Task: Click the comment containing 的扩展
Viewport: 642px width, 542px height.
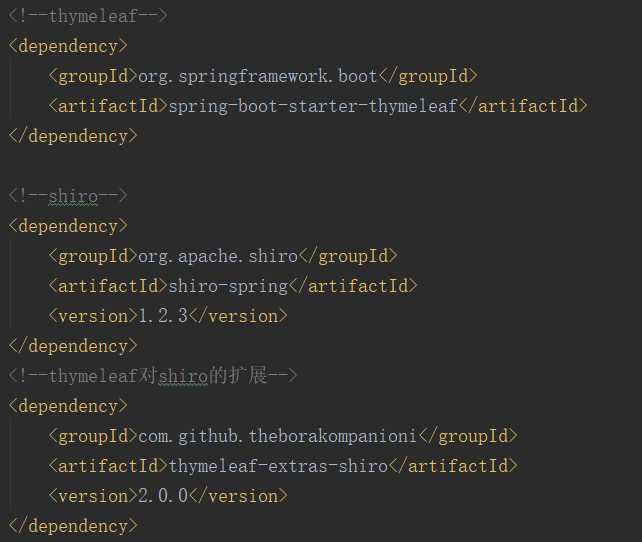Action: click(153, 376)
